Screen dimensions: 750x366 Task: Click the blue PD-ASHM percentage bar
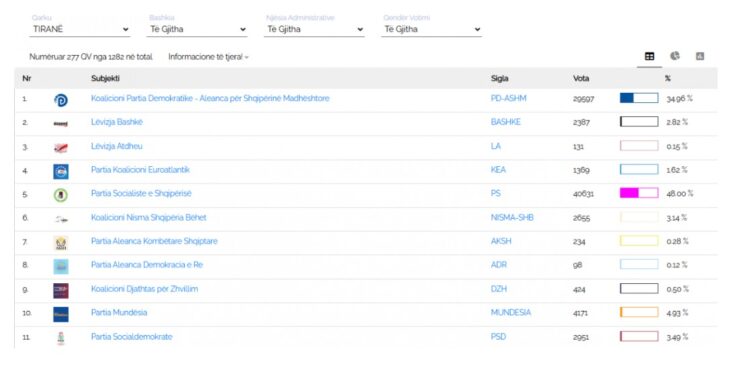tap(639, 98)
